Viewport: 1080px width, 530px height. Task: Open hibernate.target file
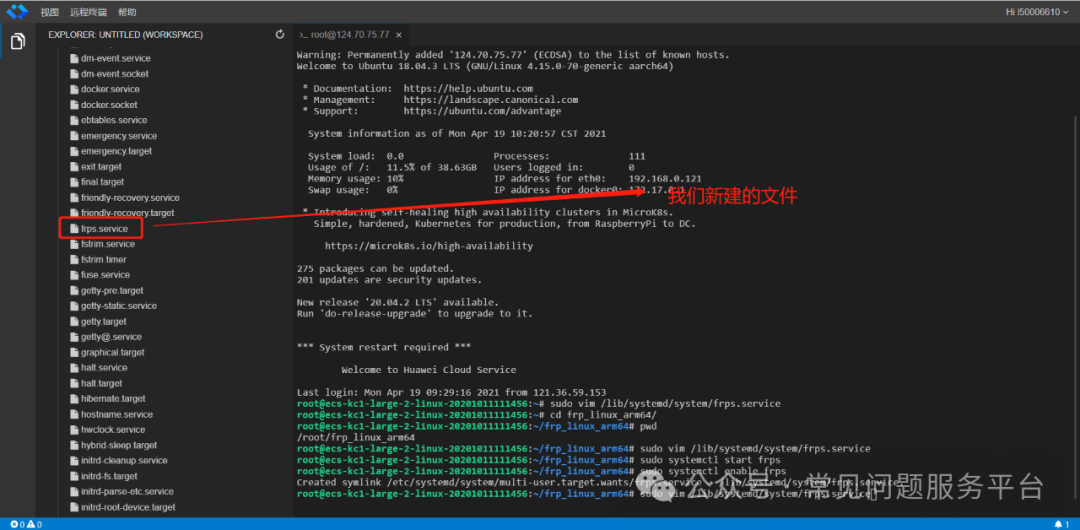(112, 398)
